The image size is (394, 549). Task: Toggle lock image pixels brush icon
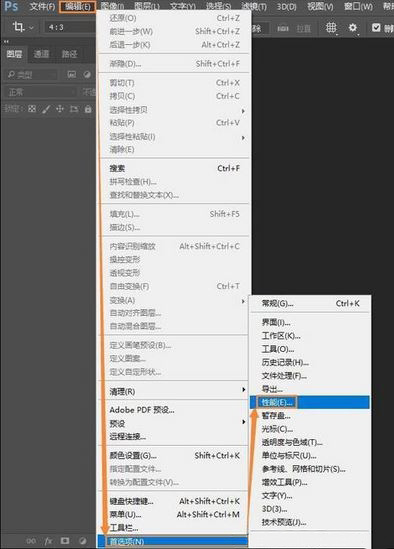pyautogui.click(x=46, y=109)
